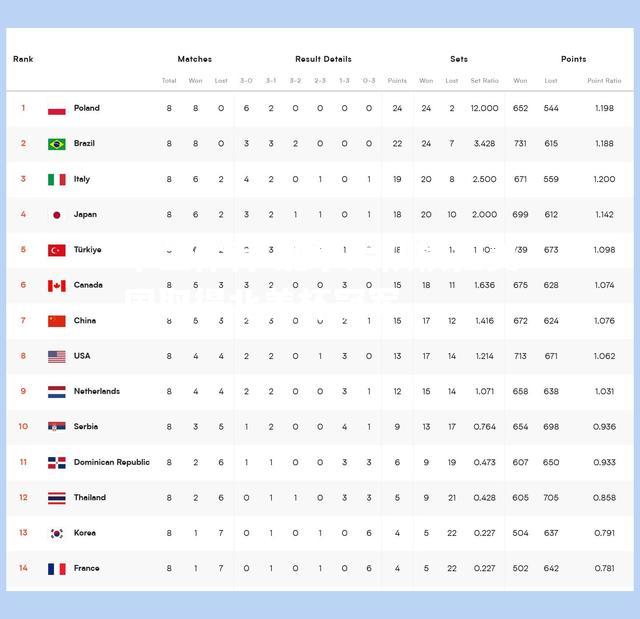The width and height of the screenshot is (640, 619).
Task: Select the Italy flag icon
Action: point(57,180)
